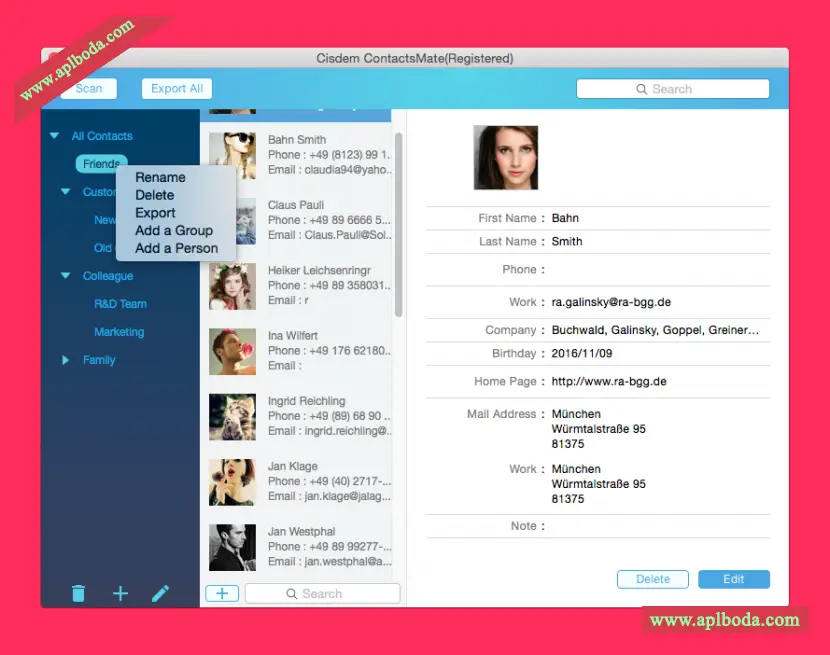830x655 pixels.
Task: Select the Jan Klage contact name
Action: pos(293,466)
